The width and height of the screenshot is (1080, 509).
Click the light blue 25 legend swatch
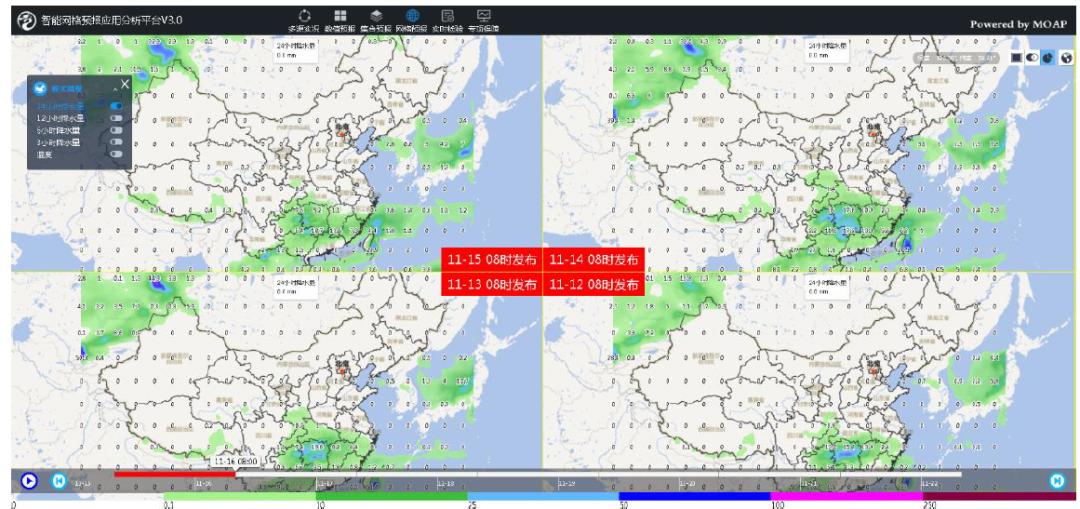click(543, 496)
